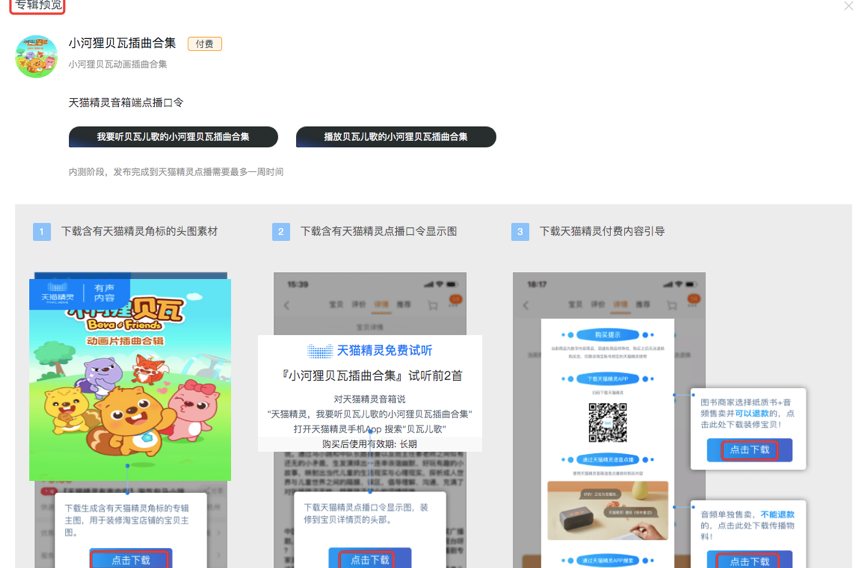Download the non-refundable audio promotion material
Screen dimensions: 864x568
tap(749, 560)
